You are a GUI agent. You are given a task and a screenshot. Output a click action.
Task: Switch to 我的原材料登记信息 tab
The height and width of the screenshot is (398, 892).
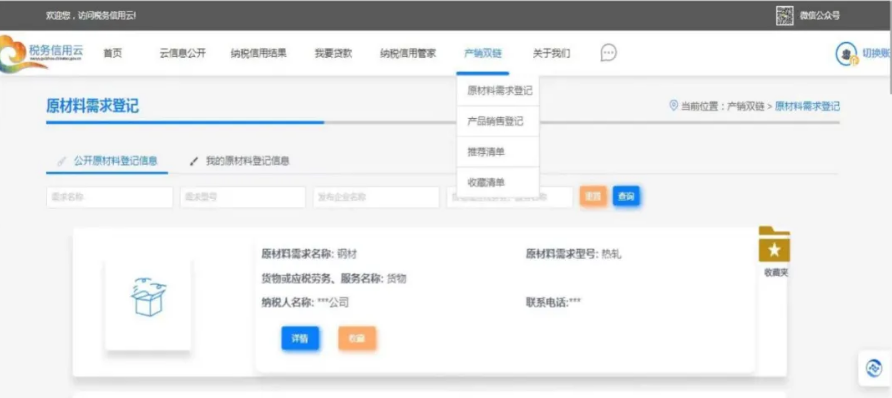240,161
